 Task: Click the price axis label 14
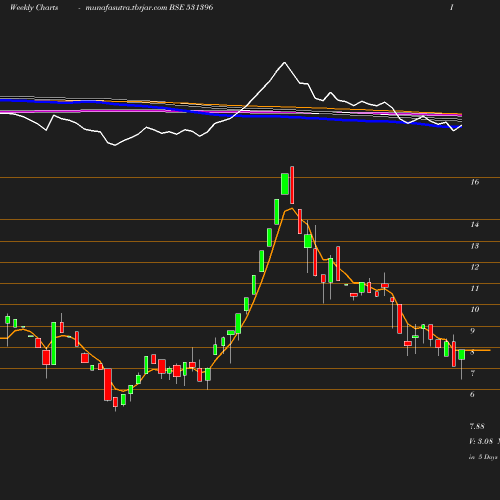475,225
